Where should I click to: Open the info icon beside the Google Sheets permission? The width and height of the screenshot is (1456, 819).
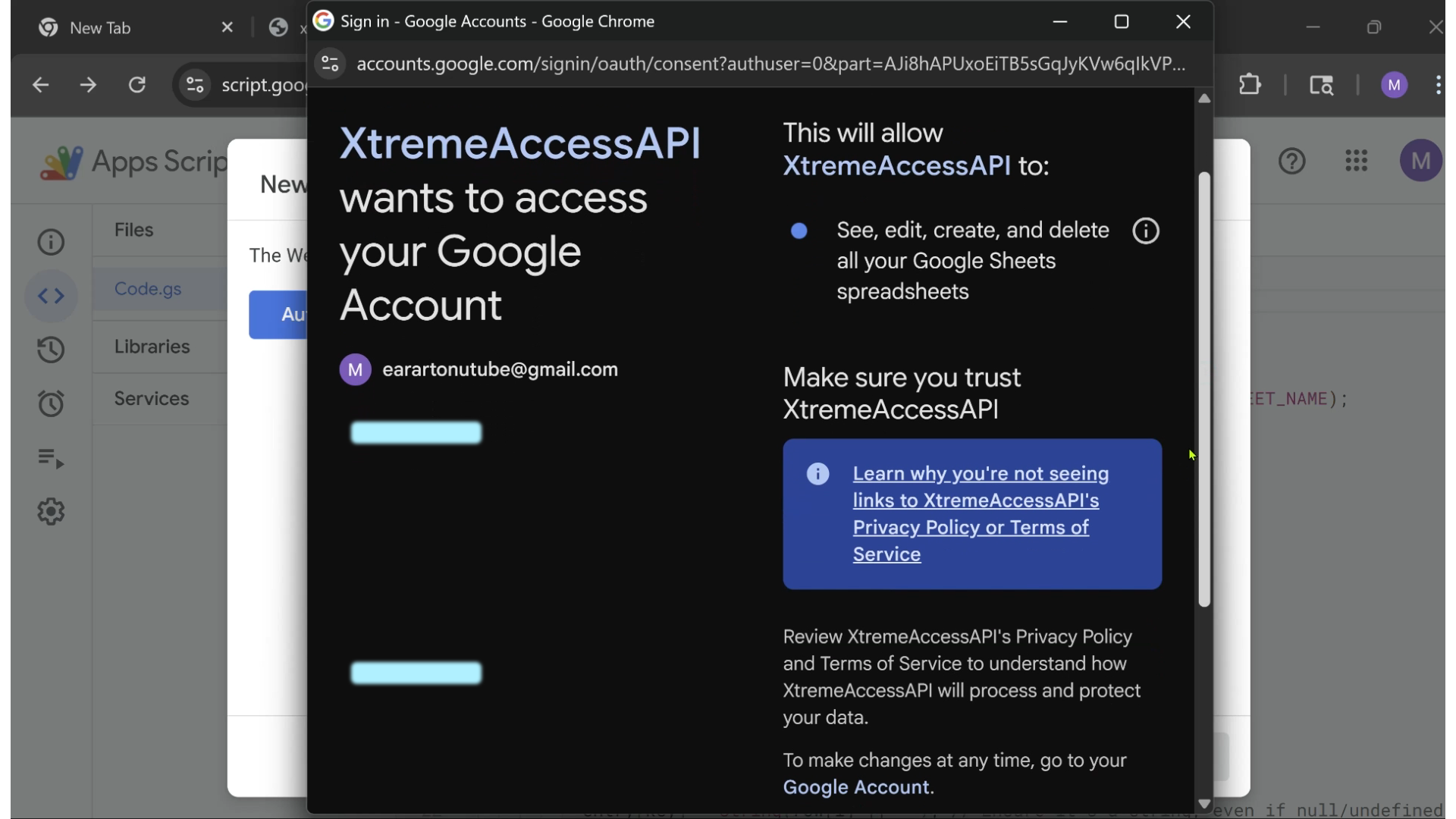(1145, 231)
